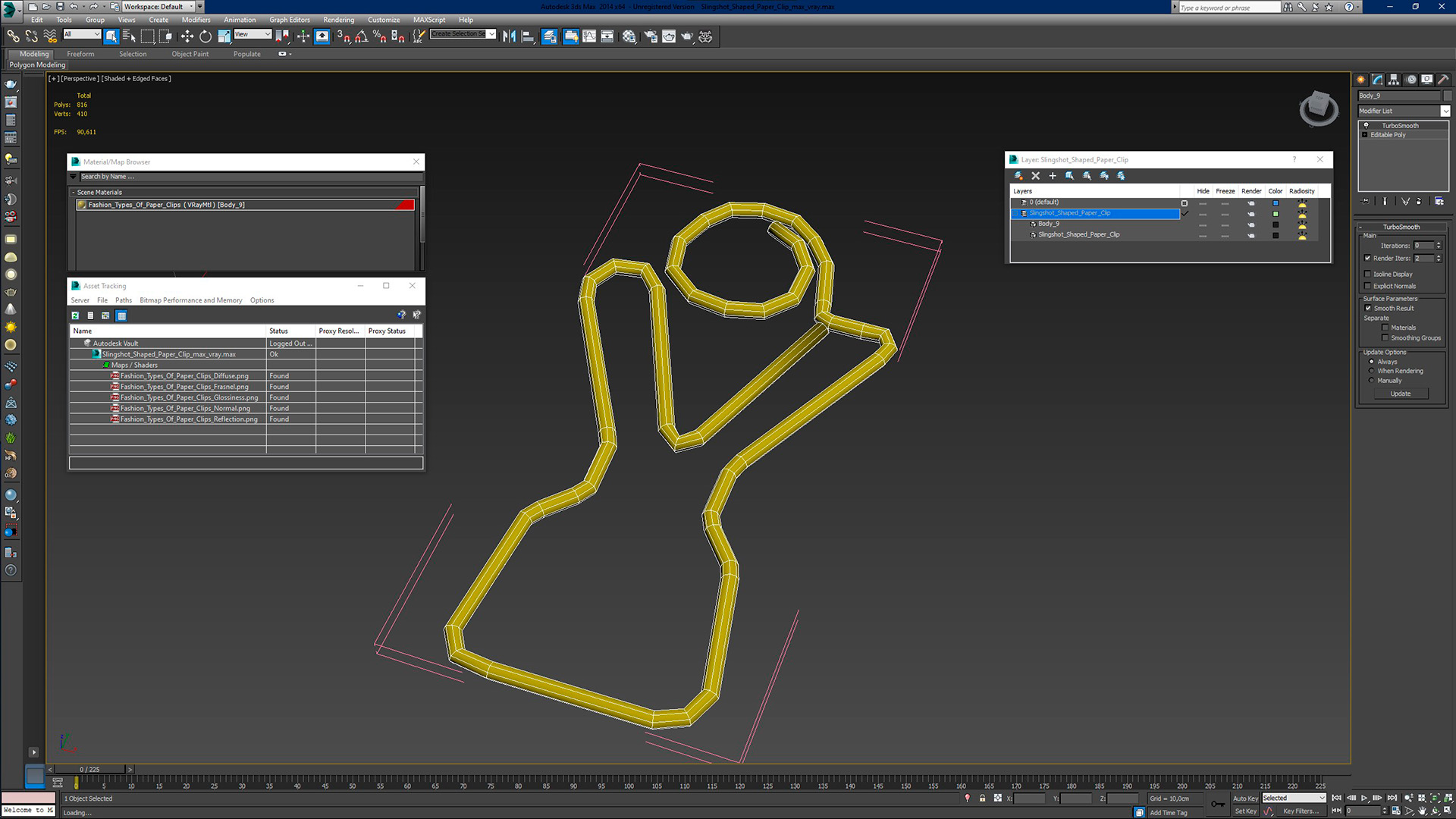Toggle the Render Iters checkbox
Screen dimensions: 1456x819
pos(1367,258)
